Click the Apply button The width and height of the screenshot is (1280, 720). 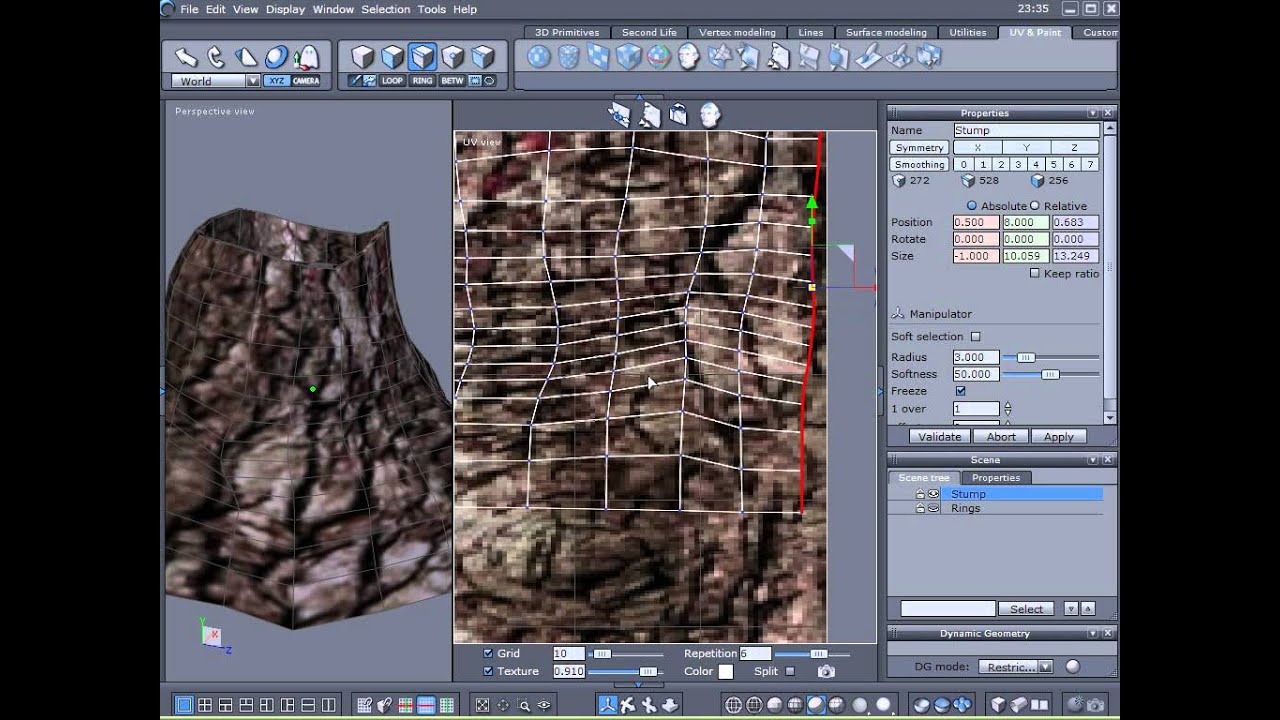click(x=1059, y=437)
